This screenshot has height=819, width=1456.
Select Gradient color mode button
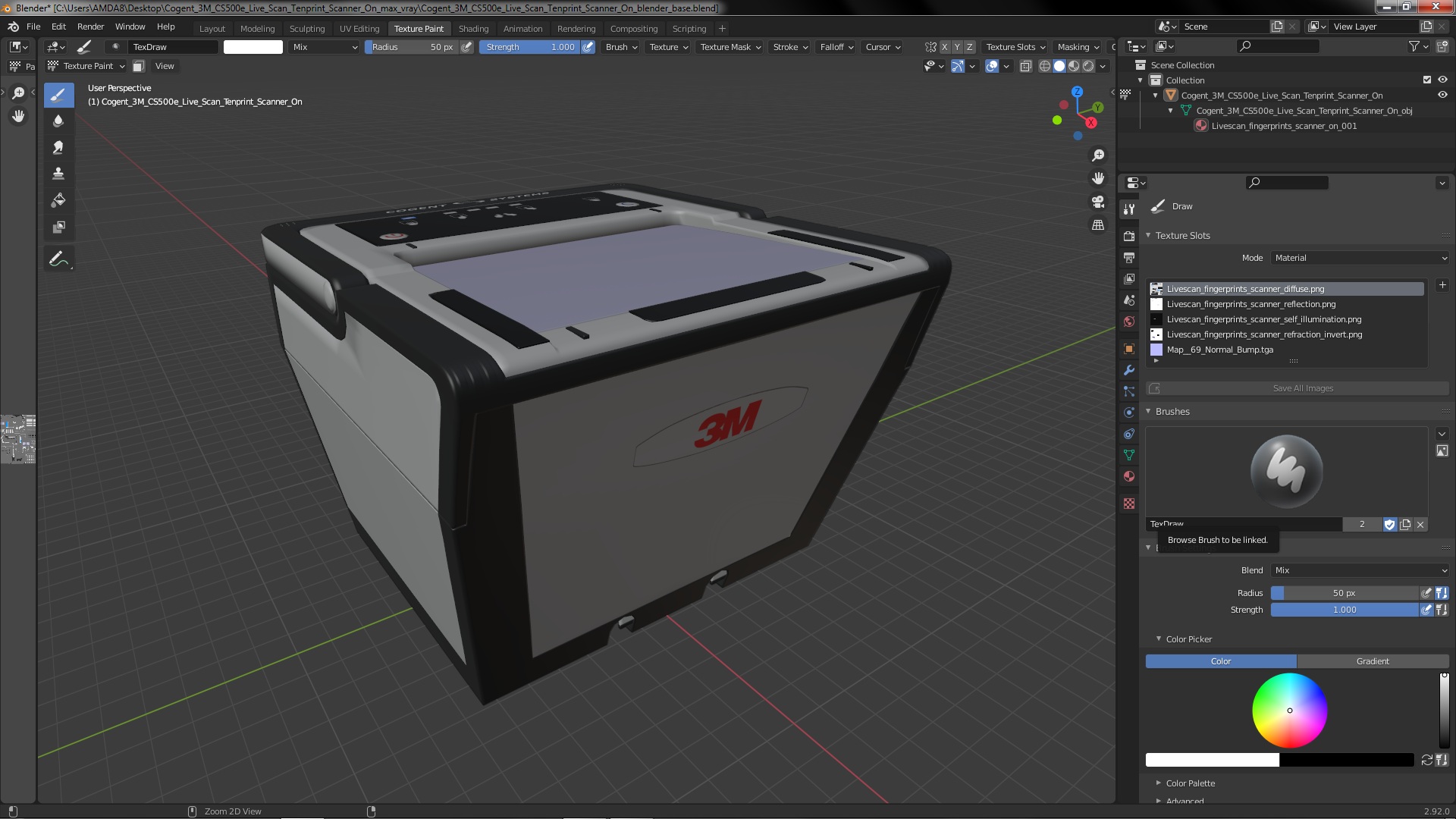pos(1373,661)
